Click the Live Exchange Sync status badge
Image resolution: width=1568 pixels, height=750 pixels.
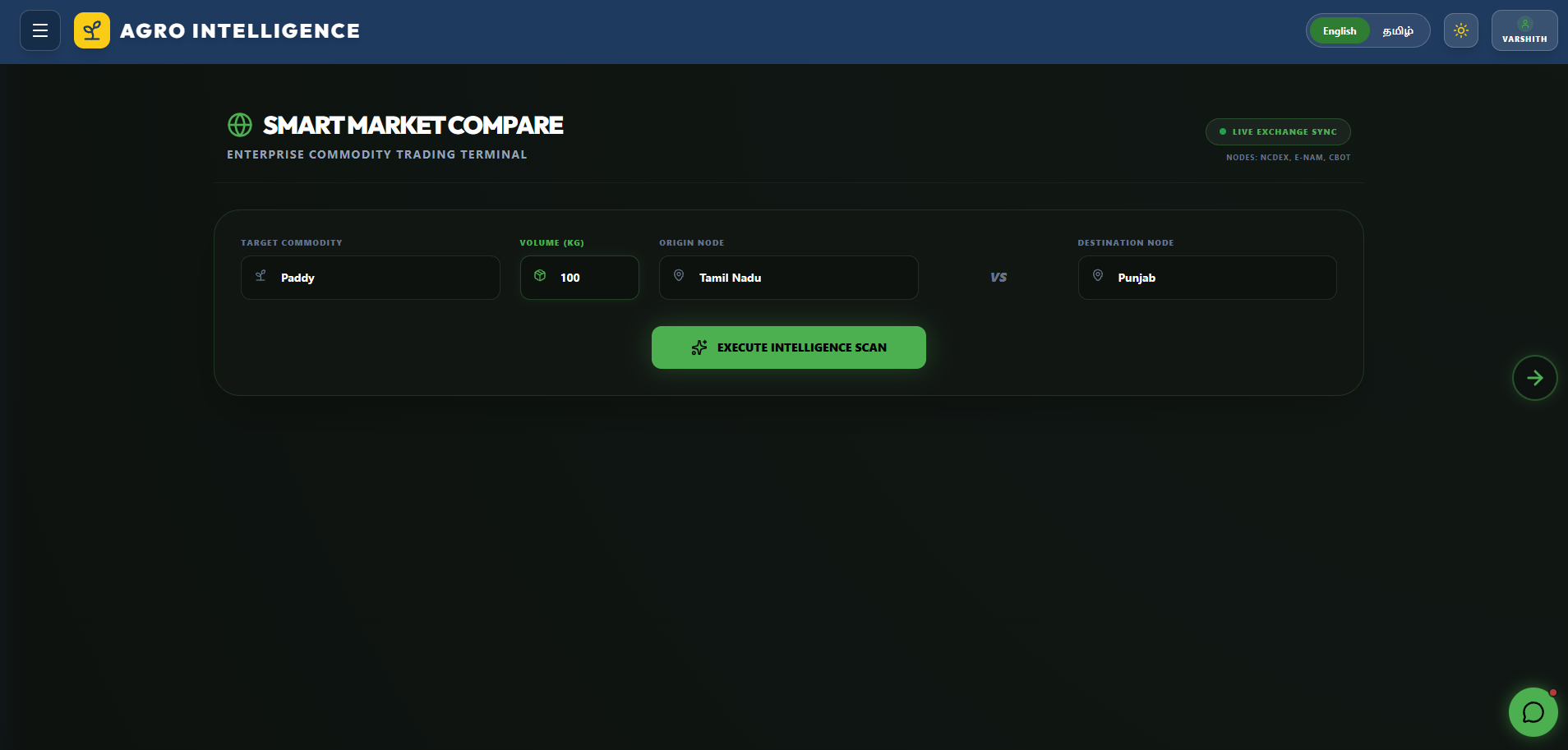point(1278,131)
